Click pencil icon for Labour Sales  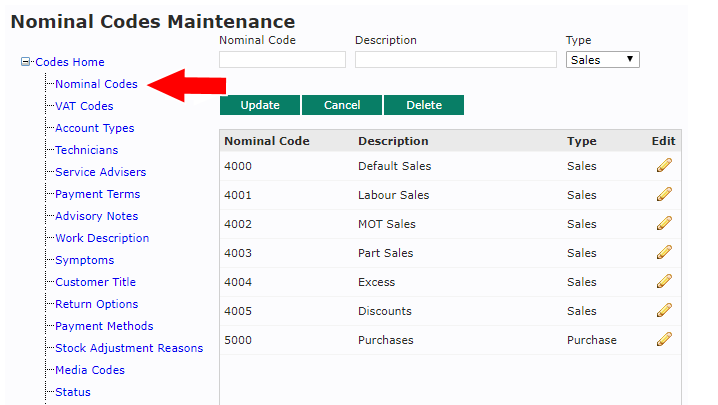pos(663,195)
